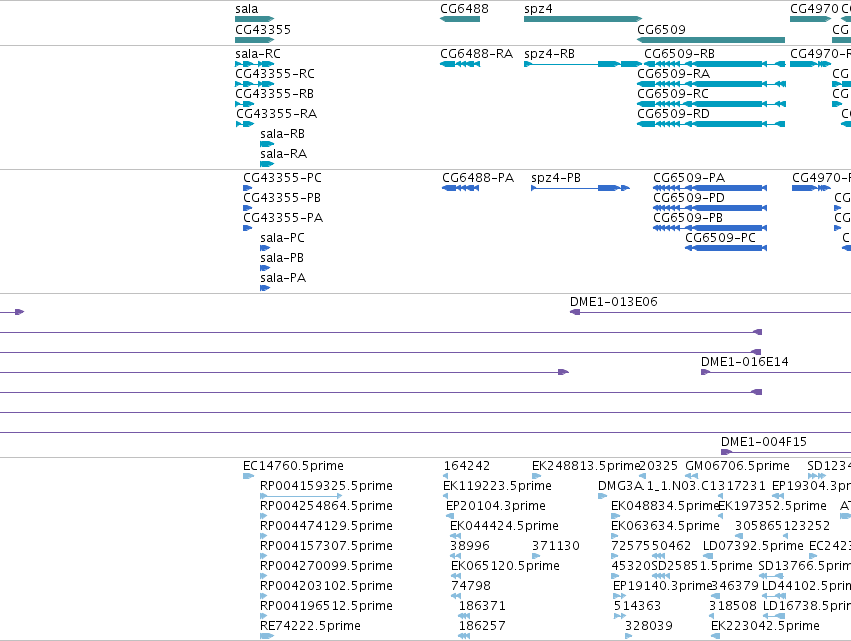Image resolution: width=851 pixels, height=641 pixels.
Task: Select EST RP004196512.5prime
Action: pyautogui.click(x=326, y=606)
